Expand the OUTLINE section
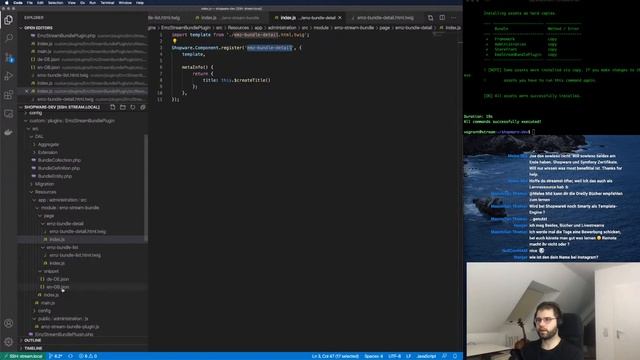The height and width of the screenshot is (360, 640). pyautogui.click(x=33, y=340)
